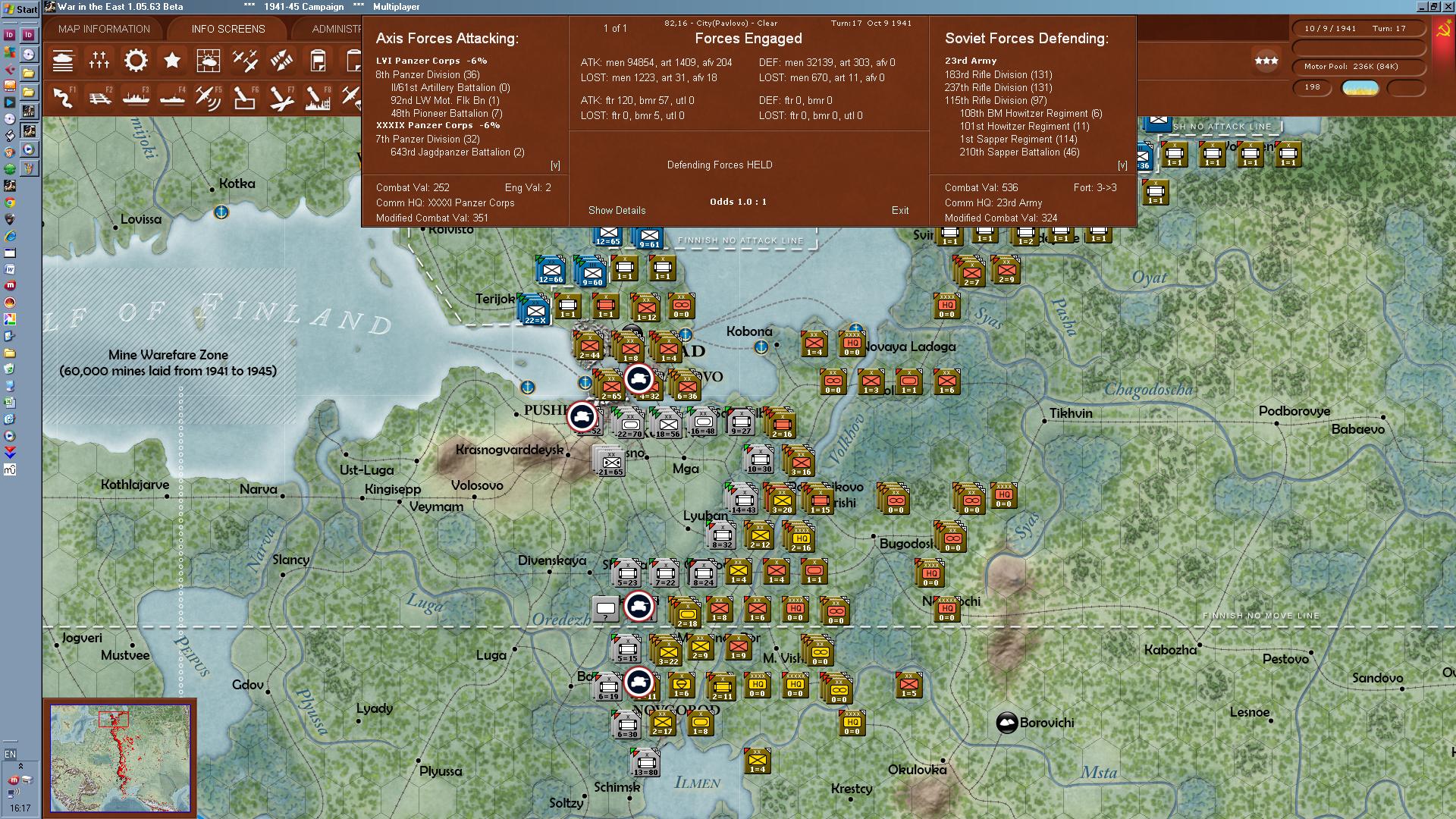Click the 115th Rifle Division entry

pyautogui.click(x=996, y=100)
